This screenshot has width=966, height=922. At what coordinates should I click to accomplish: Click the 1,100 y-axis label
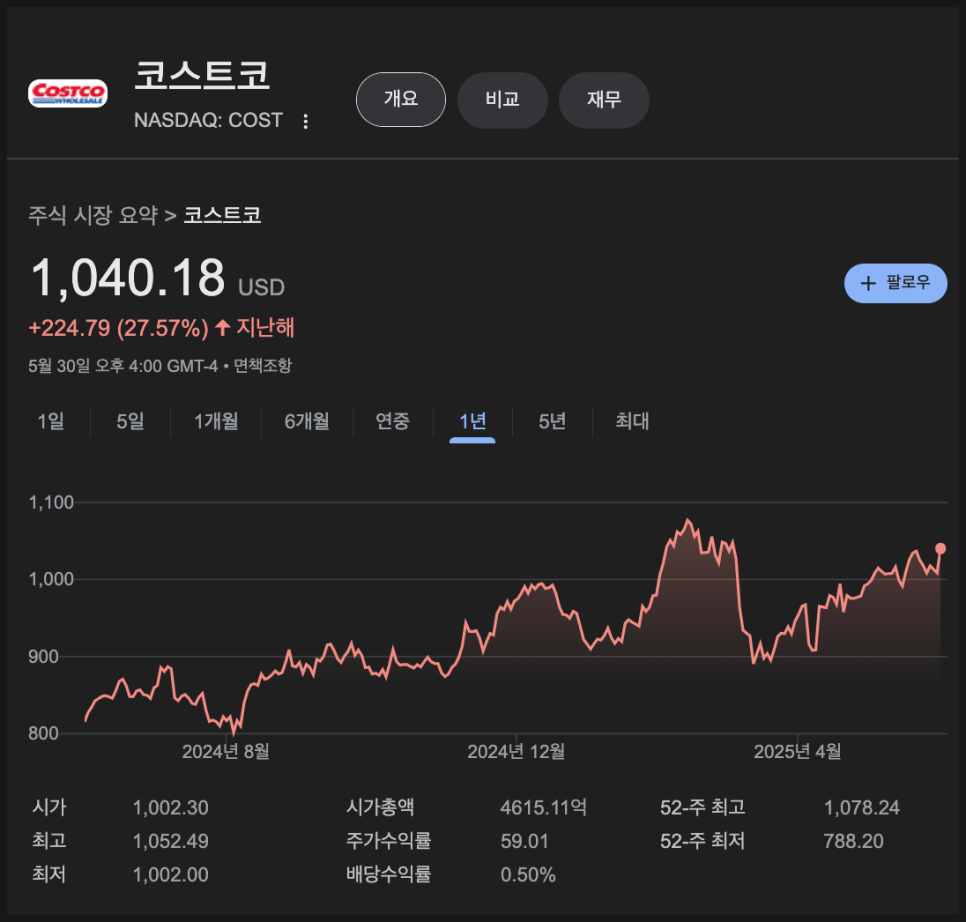(51, 503)
